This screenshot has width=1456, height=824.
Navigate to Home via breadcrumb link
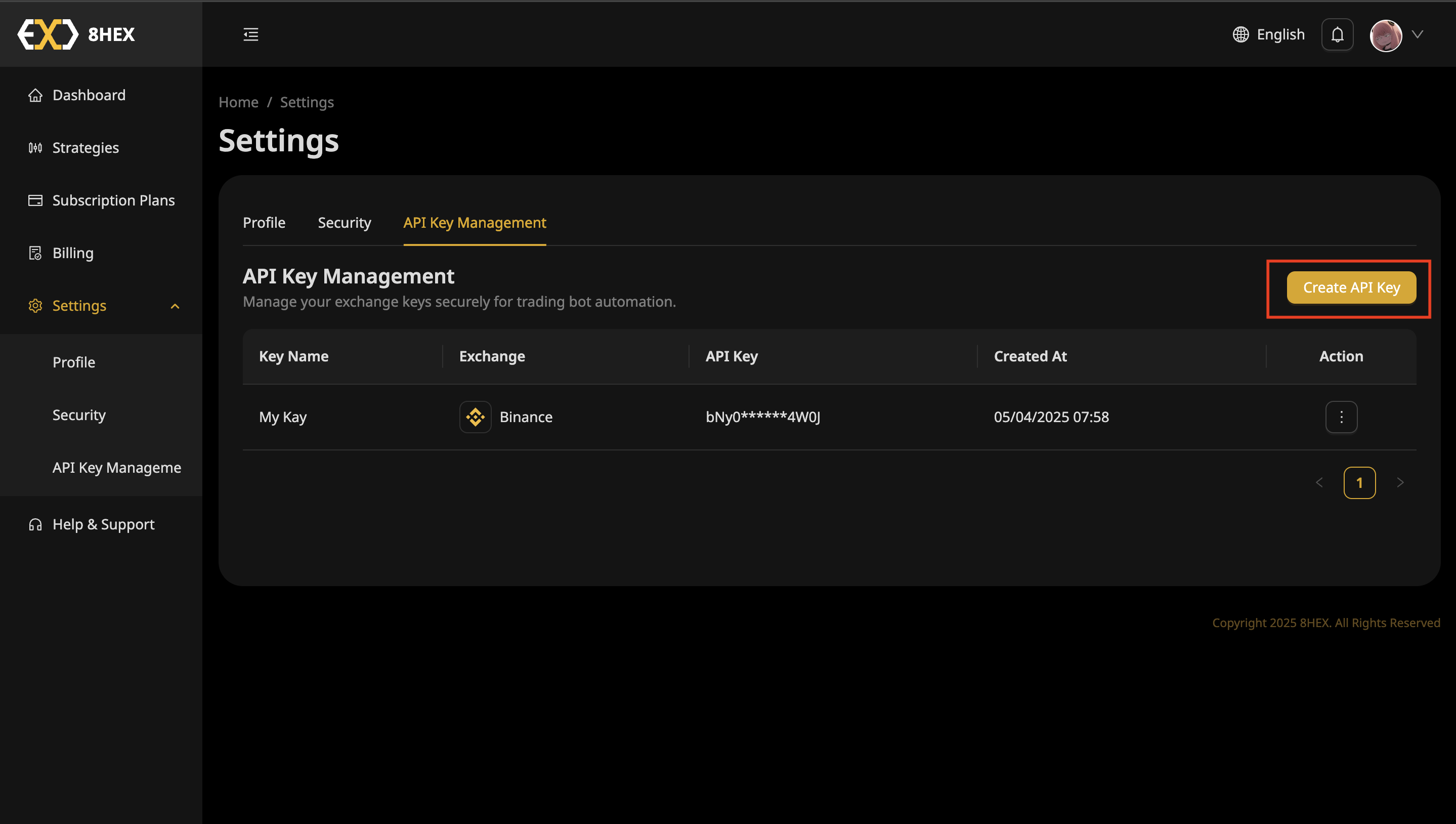tap(238, 102)
